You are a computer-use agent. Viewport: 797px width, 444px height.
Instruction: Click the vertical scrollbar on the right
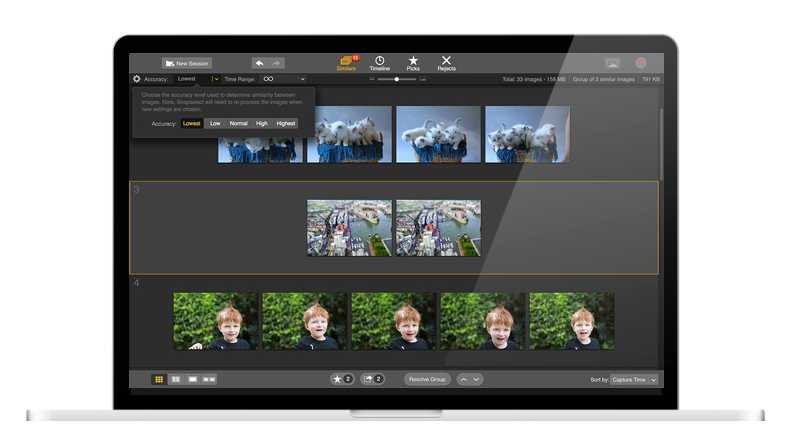(661, 144)
